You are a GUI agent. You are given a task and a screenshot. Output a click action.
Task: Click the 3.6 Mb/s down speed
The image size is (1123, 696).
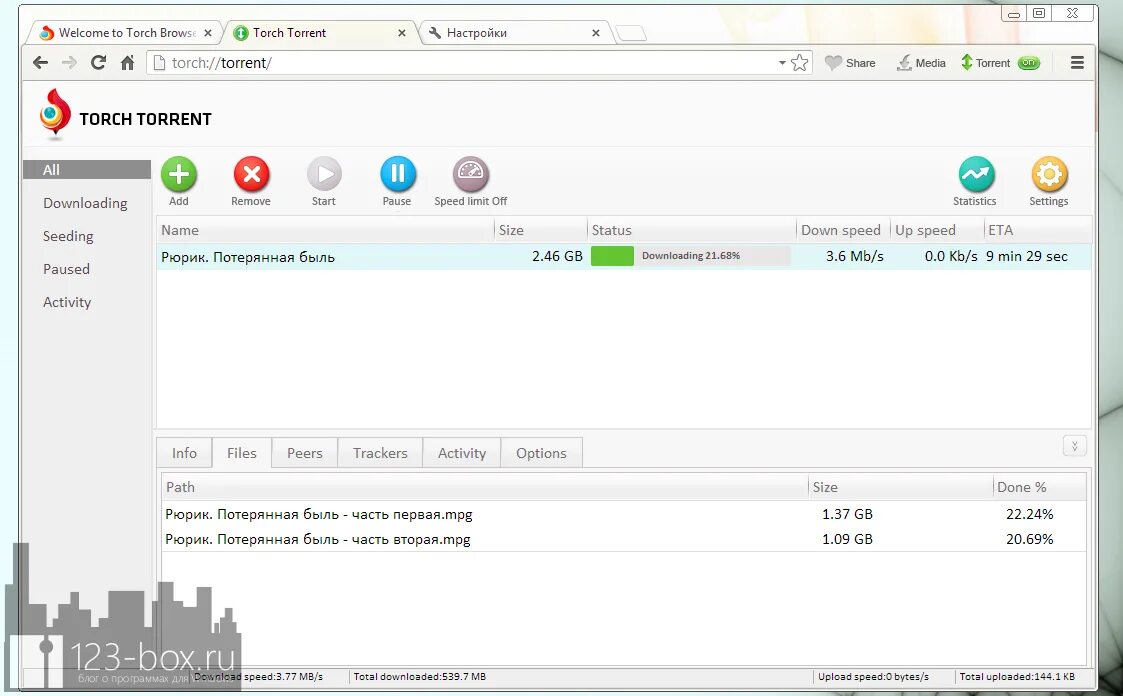[855, 256]
